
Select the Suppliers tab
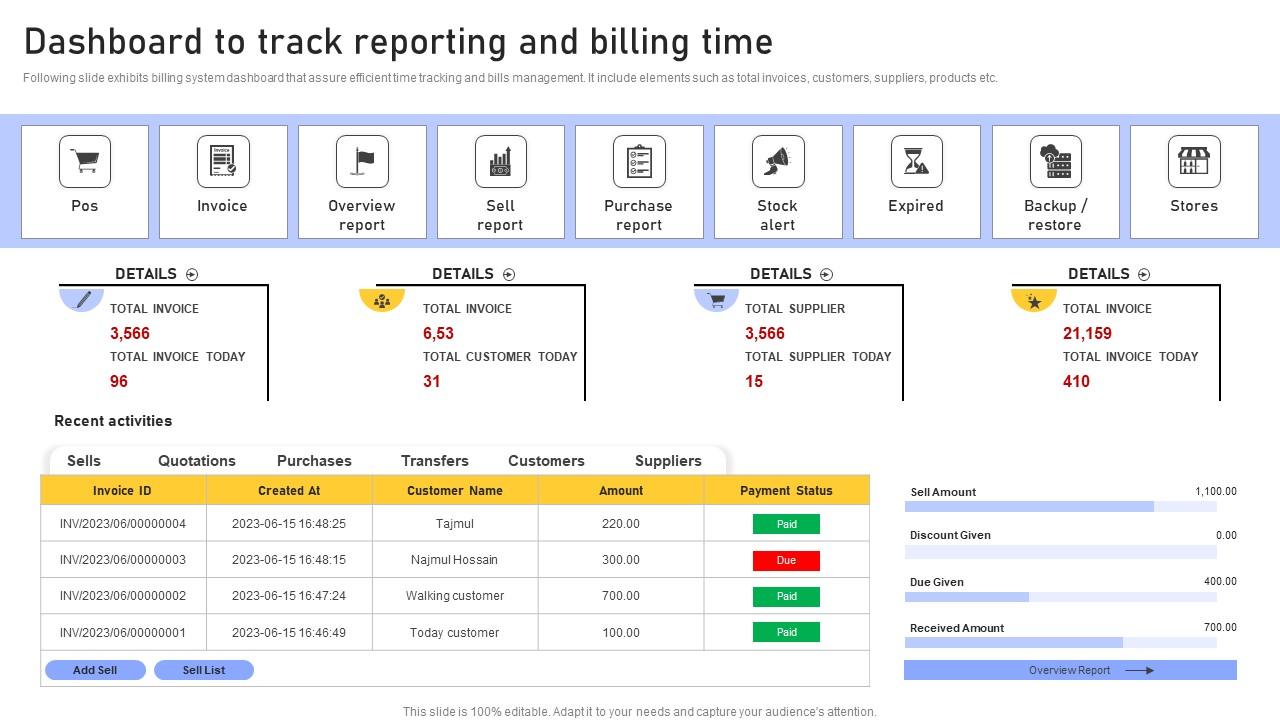[668, 461]
